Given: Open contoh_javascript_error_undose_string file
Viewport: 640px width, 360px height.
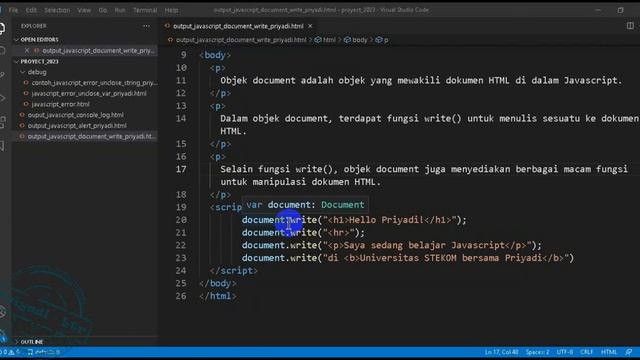Looking at the screenshot, I should pos(94,83).
